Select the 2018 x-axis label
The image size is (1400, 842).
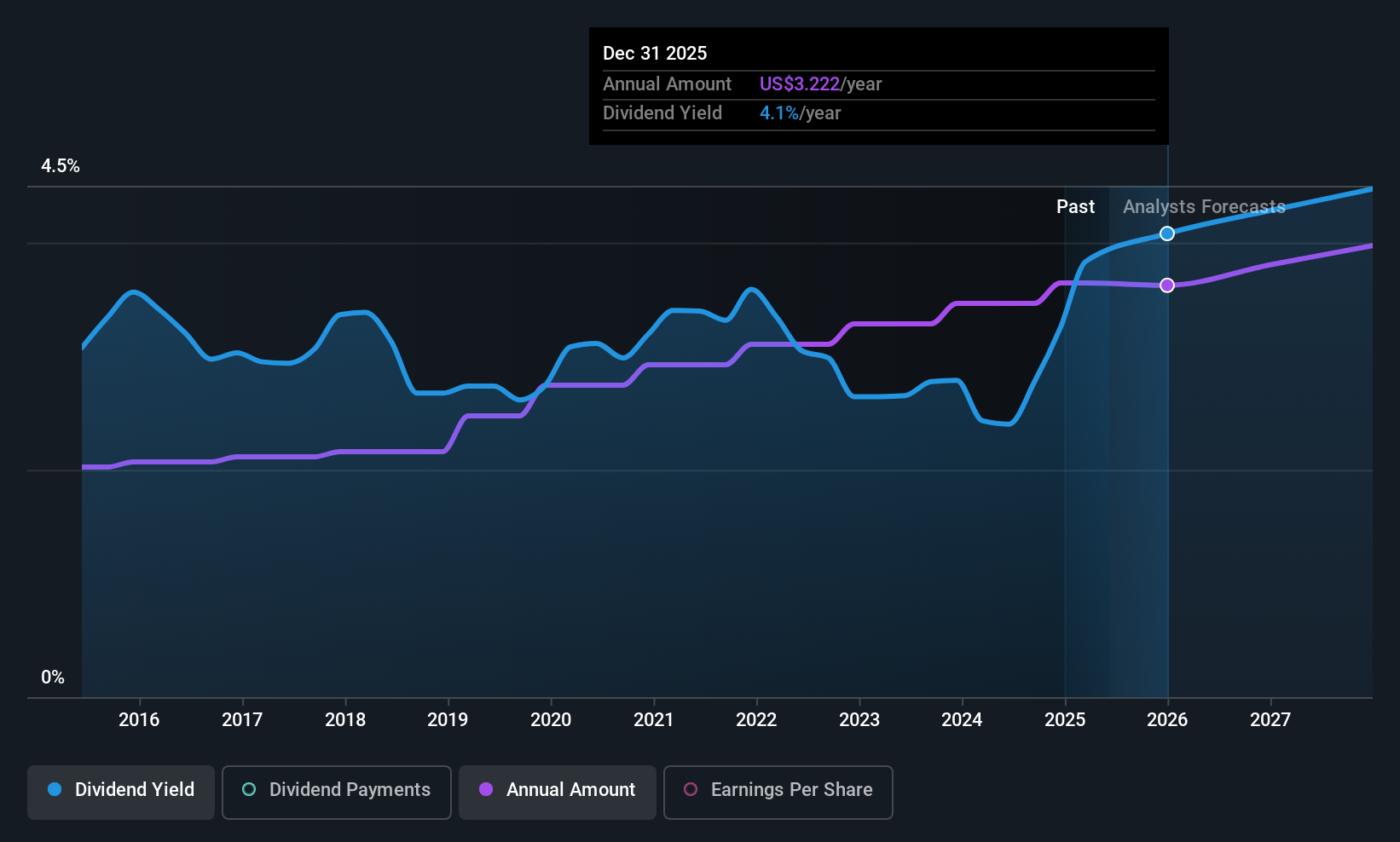point(345,720)
